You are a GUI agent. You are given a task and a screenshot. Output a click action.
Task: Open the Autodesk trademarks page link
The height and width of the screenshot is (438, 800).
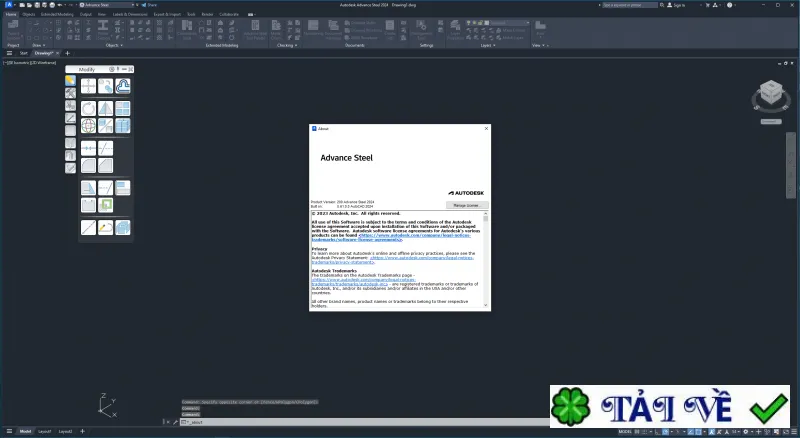point(363,282)
